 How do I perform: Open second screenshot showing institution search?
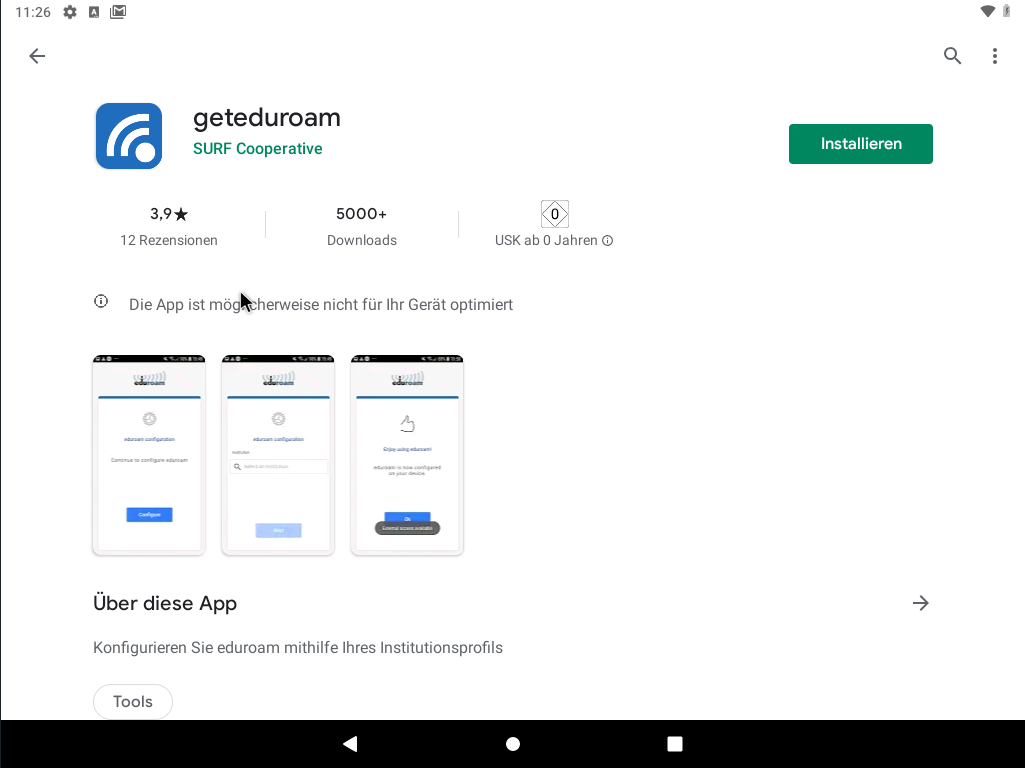[x=278, y=455]
